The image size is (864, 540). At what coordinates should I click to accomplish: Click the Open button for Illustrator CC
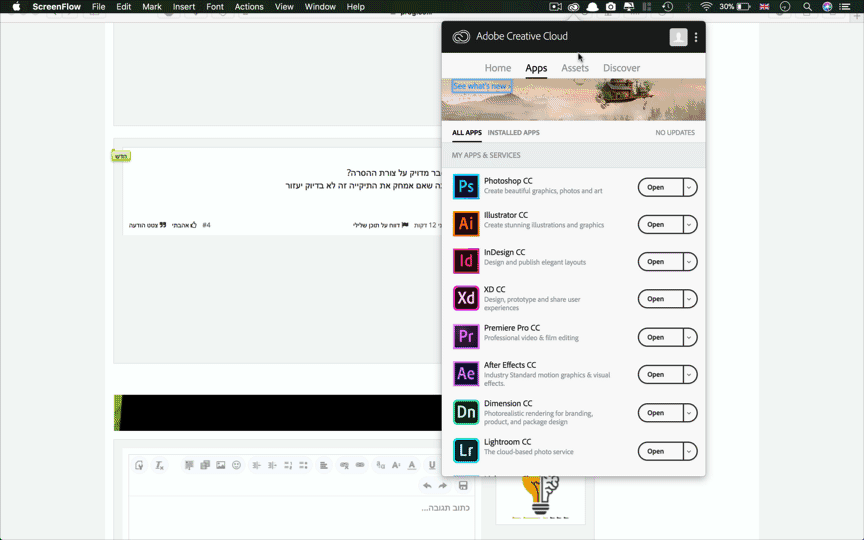(x=660, y=224)
